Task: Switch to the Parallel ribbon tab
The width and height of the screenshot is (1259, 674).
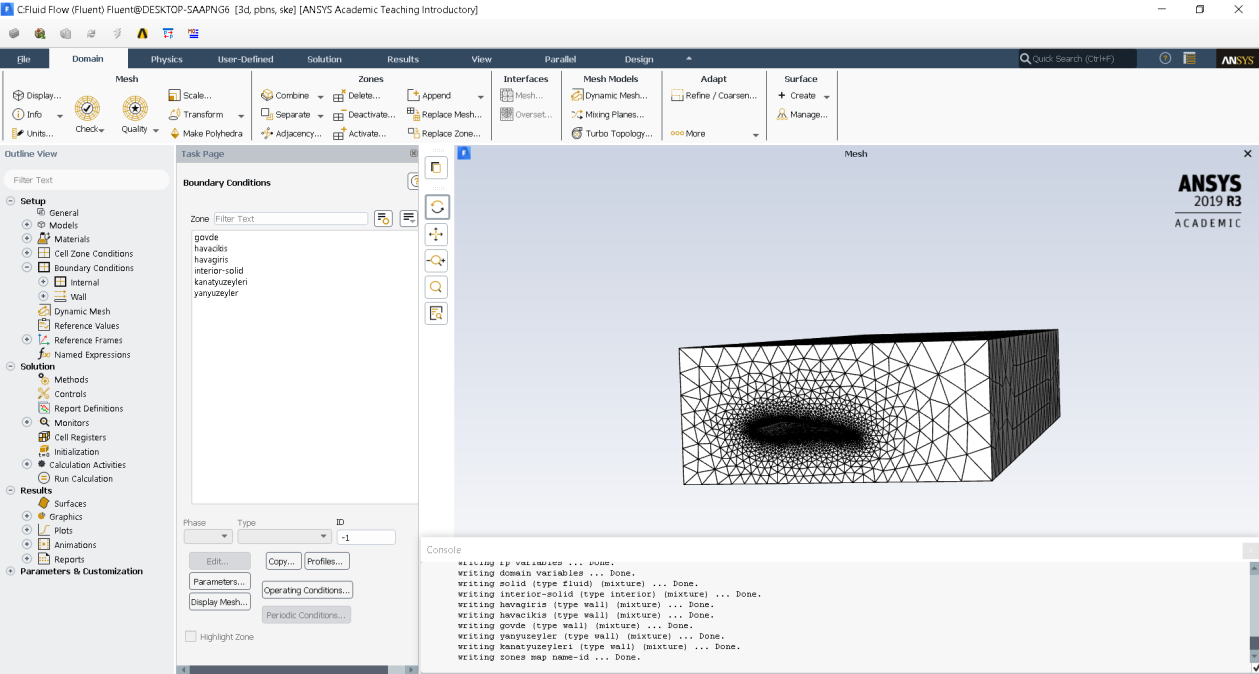Action: pyautogui.click(x=560, y=59)
